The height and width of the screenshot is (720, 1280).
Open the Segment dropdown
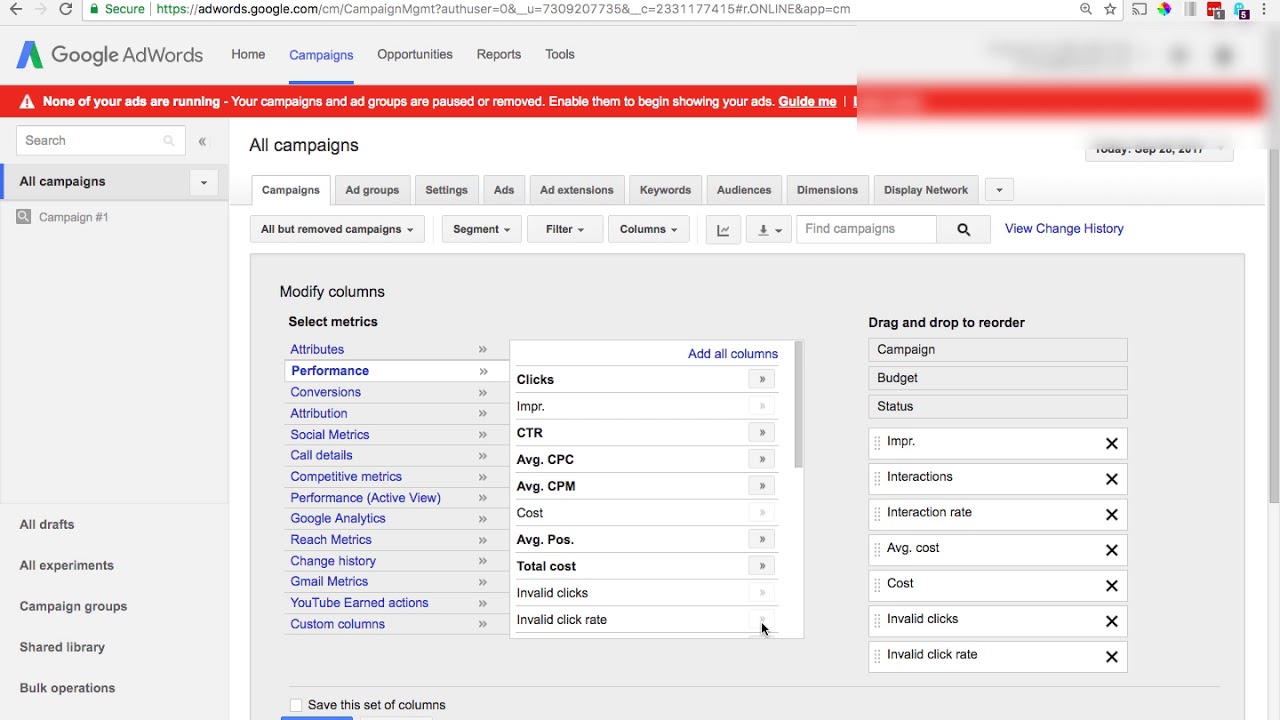tap(481, 229)
